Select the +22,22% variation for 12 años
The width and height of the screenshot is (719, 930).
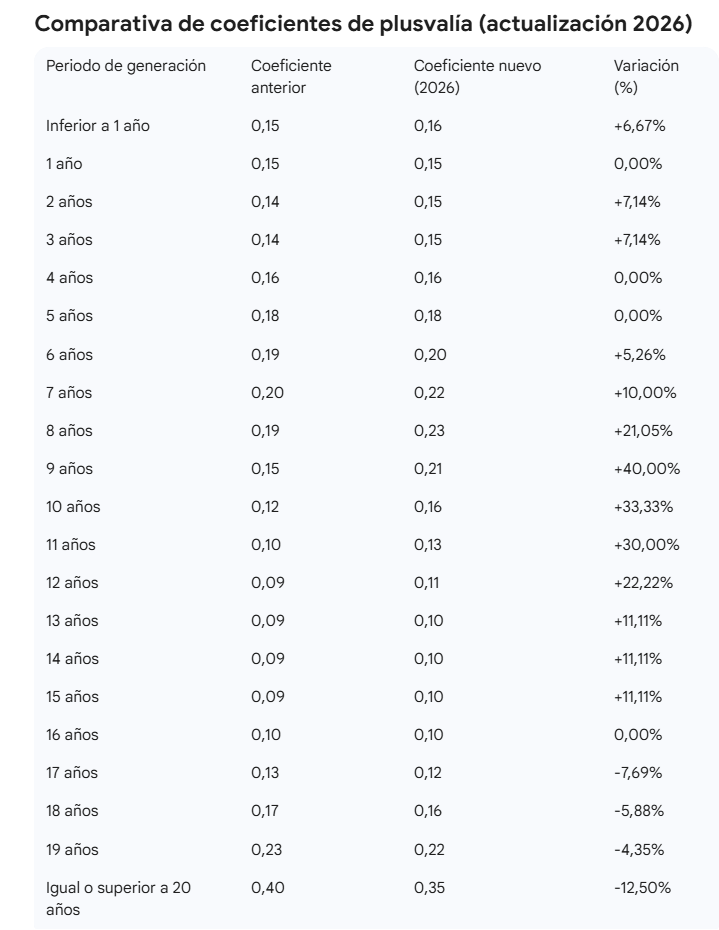pyautogui.click(x=643, y=582)
